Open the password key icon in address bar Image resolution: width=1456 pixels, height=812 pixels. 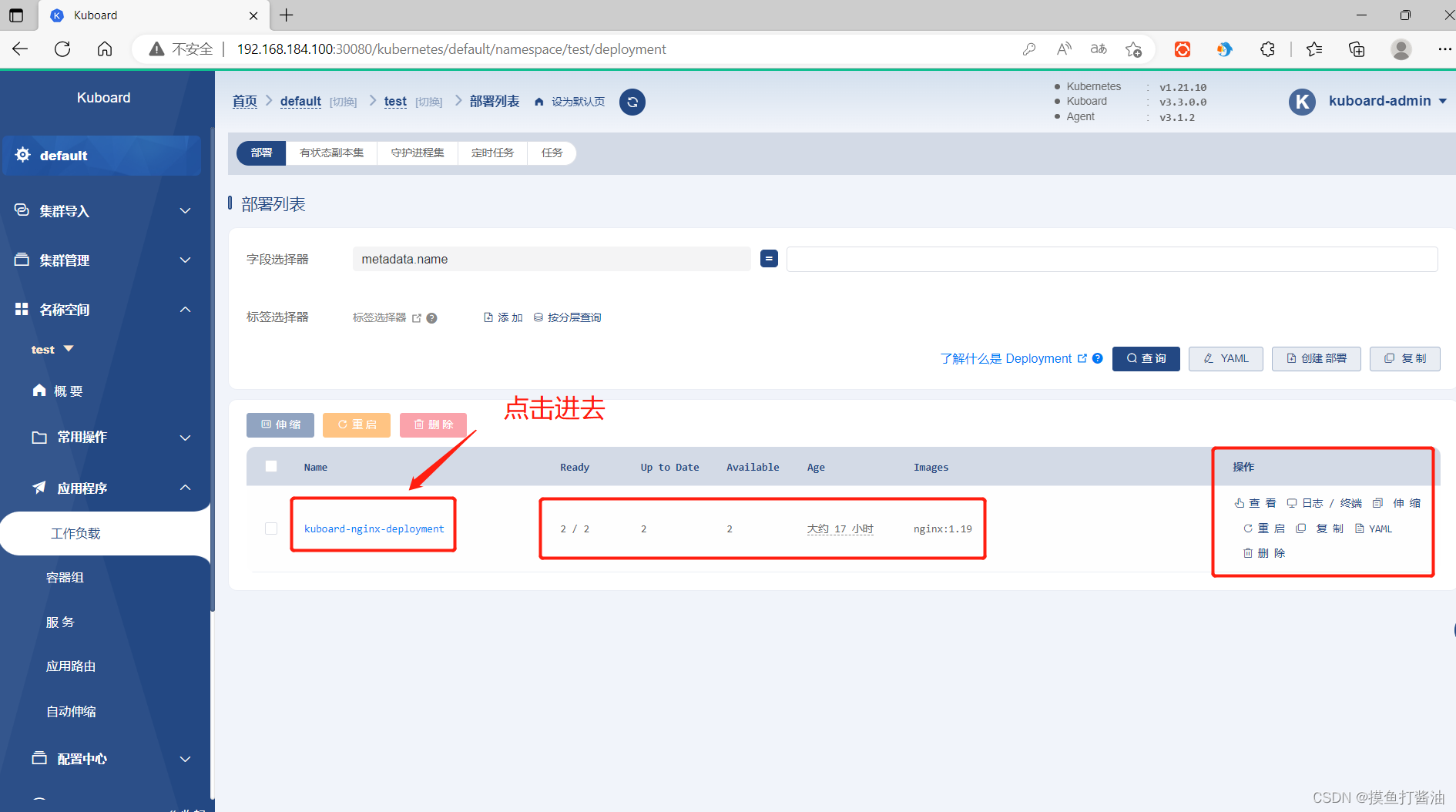click(x=1029, y=49)
